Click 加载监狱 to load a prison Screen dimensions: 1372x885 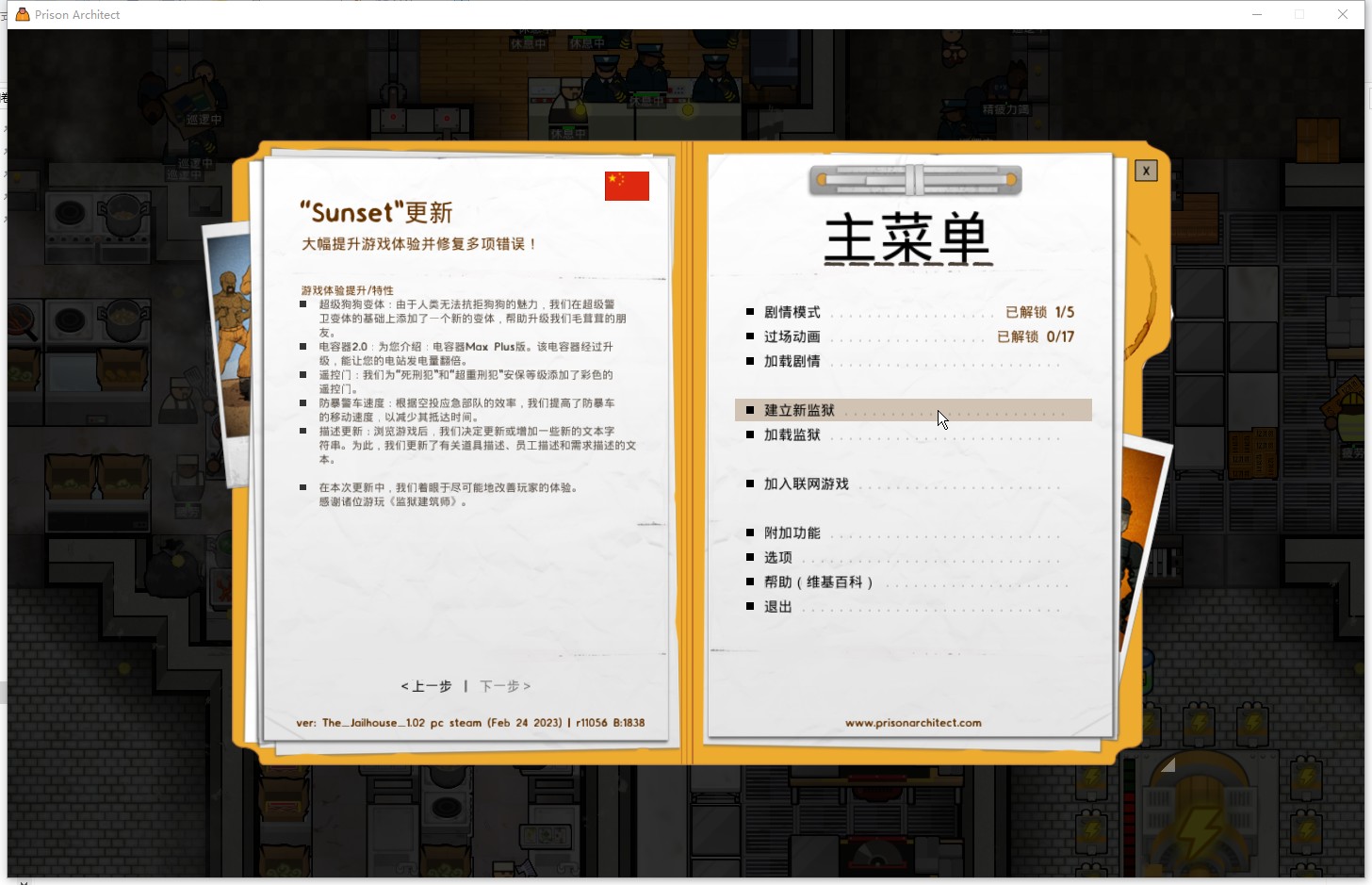tap(792, 434)
